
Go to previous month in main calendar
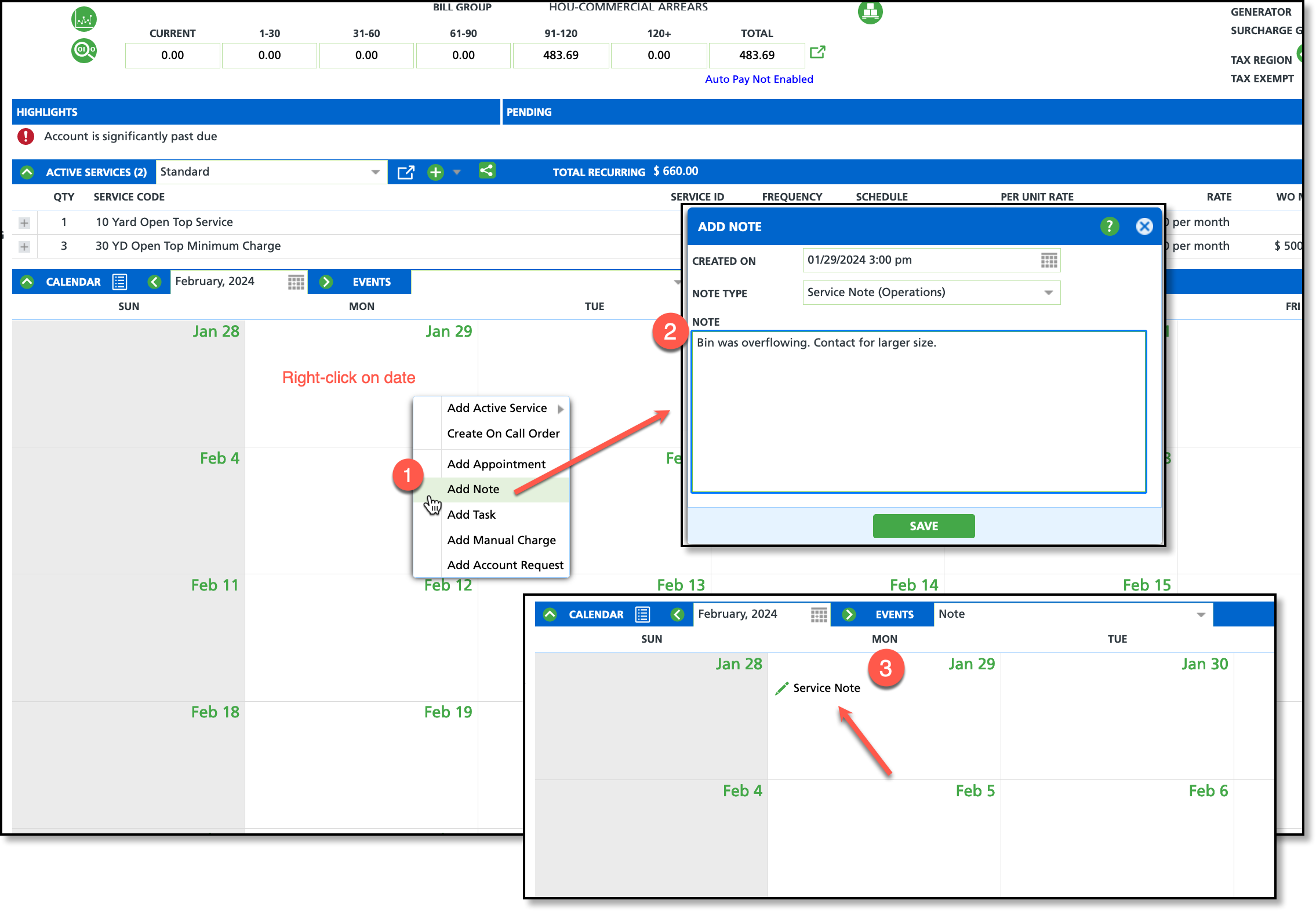coord(154,282)
